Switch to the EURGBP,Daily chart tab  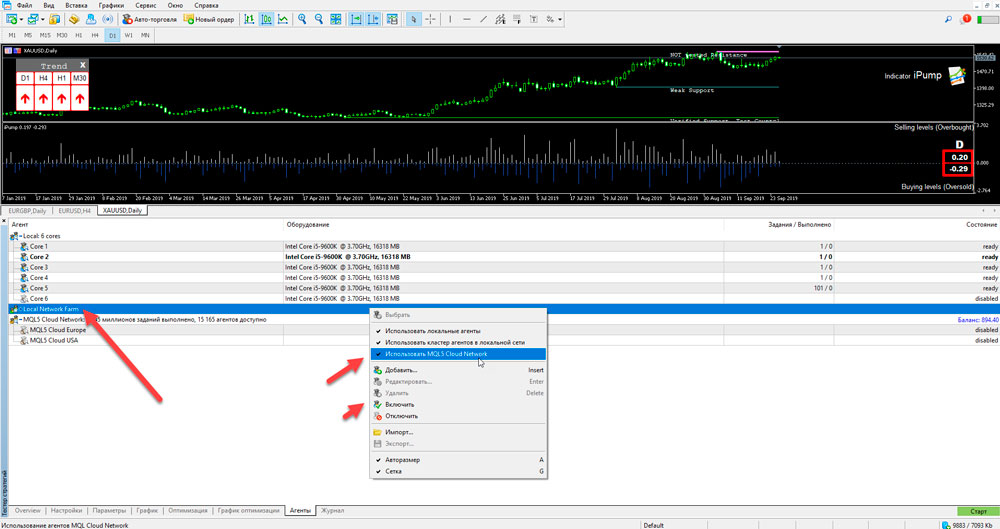(27, 211)
